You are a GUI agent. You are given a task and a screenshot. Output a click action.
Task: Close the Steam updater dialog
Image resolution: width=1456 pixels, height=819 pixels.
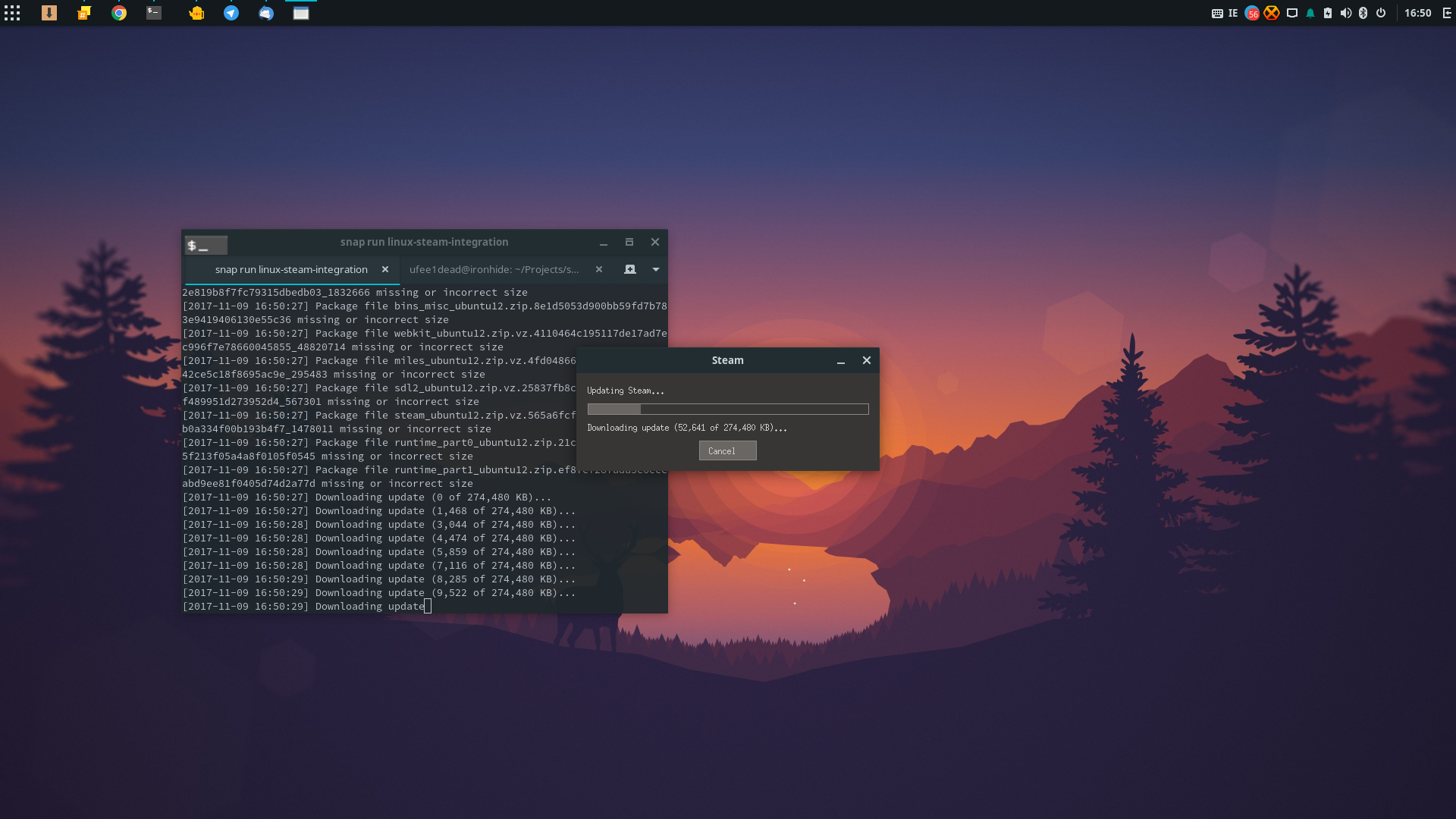pos(866,360)
